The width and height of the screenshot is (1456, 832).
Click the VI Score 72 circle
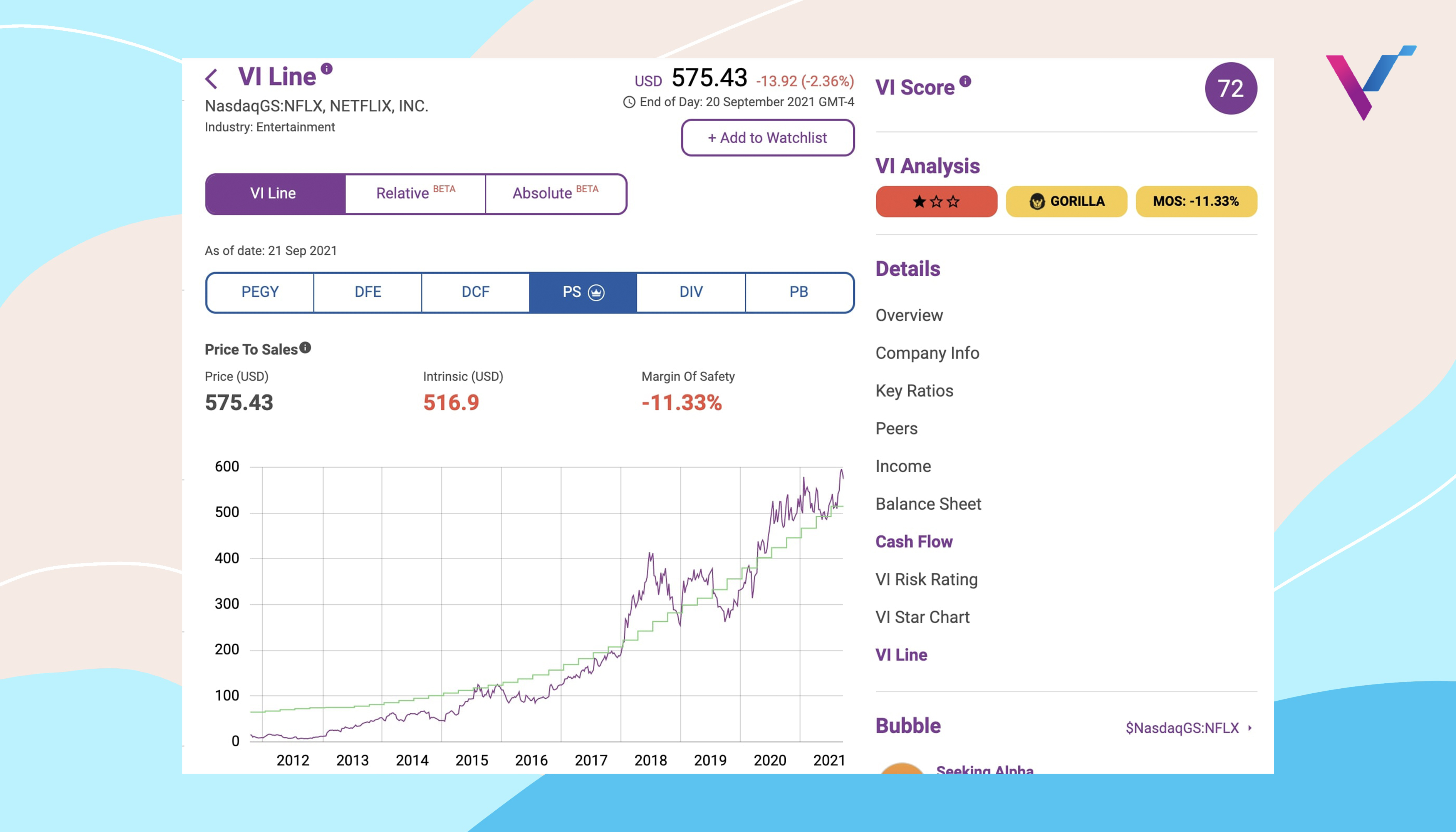pyautogui.click(x=1230, y=88)
